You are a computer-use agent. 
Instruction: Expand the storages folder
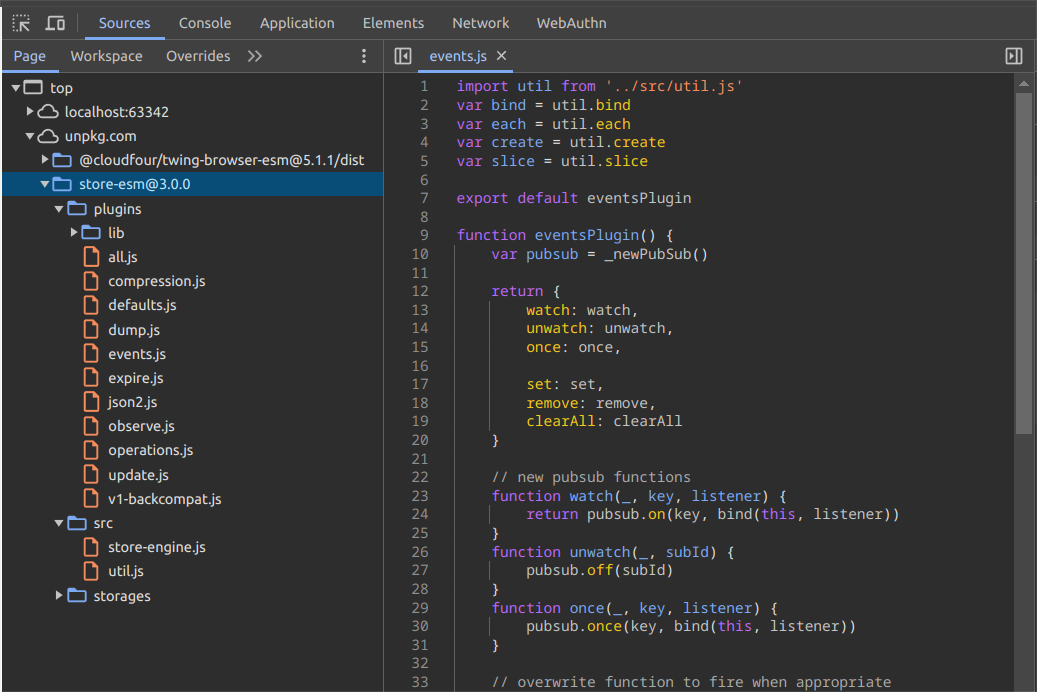60,596
